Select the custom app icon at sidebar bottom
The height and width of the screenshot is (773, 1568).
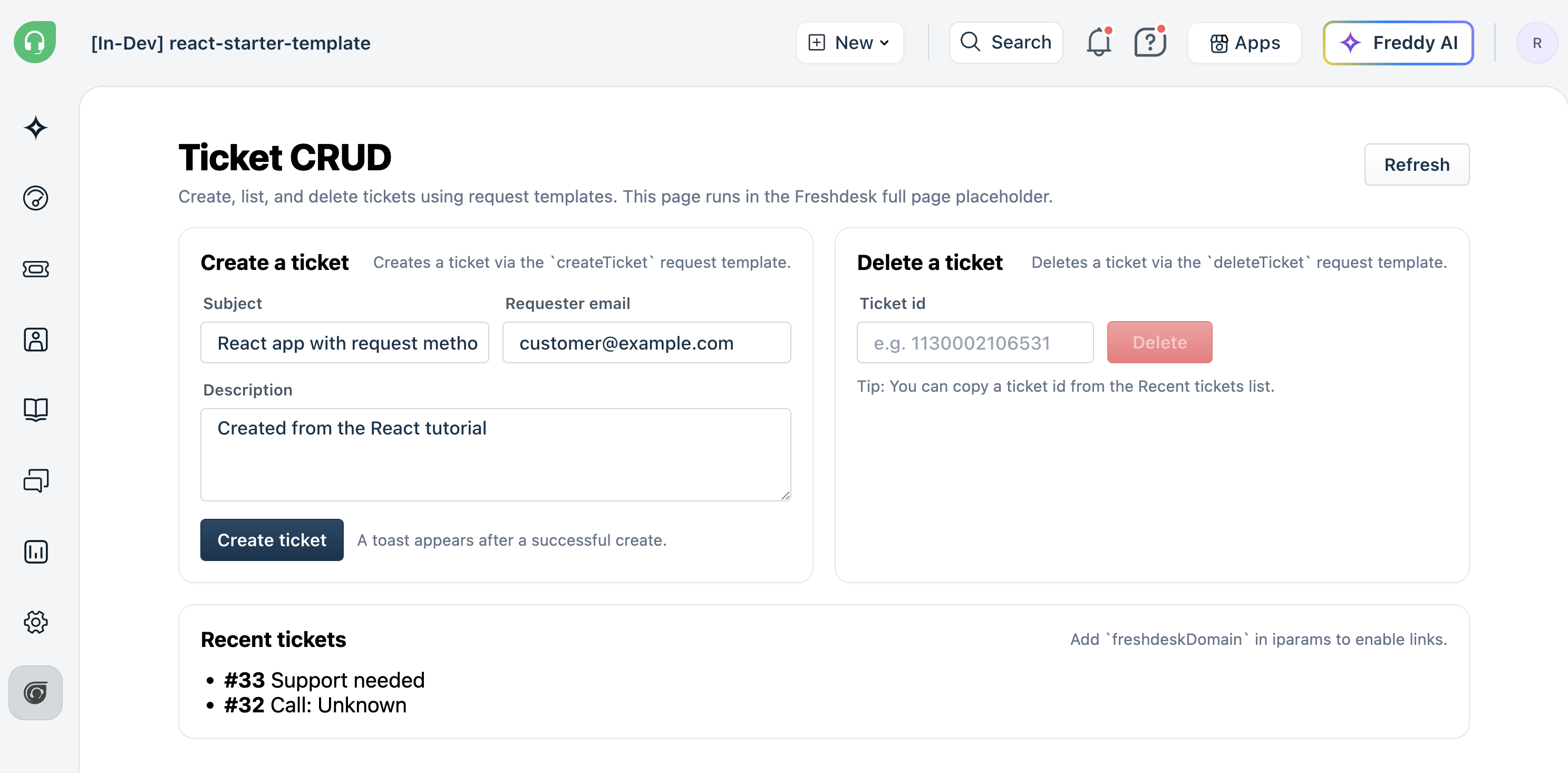35,693
